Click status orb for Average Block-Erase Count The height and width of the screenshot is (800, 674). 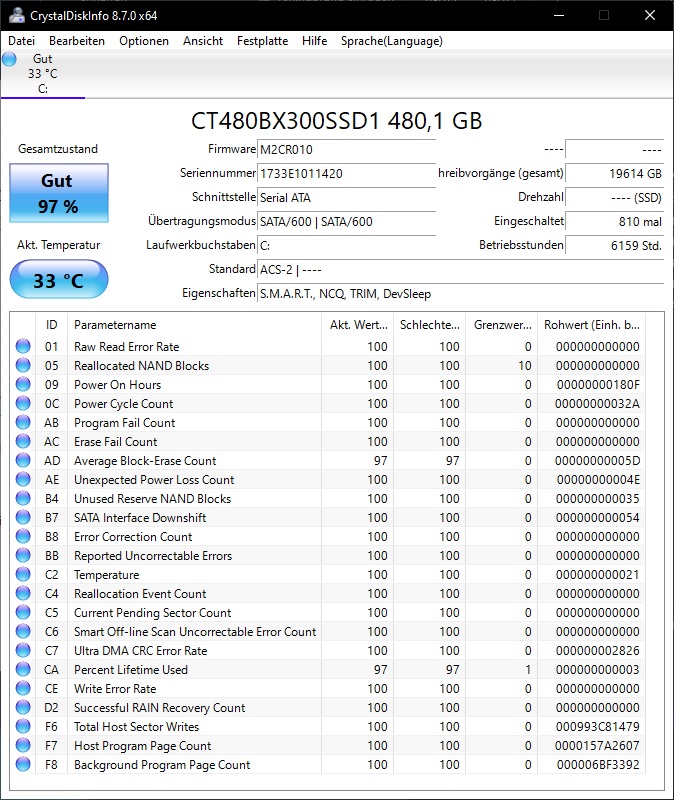[x=23, y=460]
